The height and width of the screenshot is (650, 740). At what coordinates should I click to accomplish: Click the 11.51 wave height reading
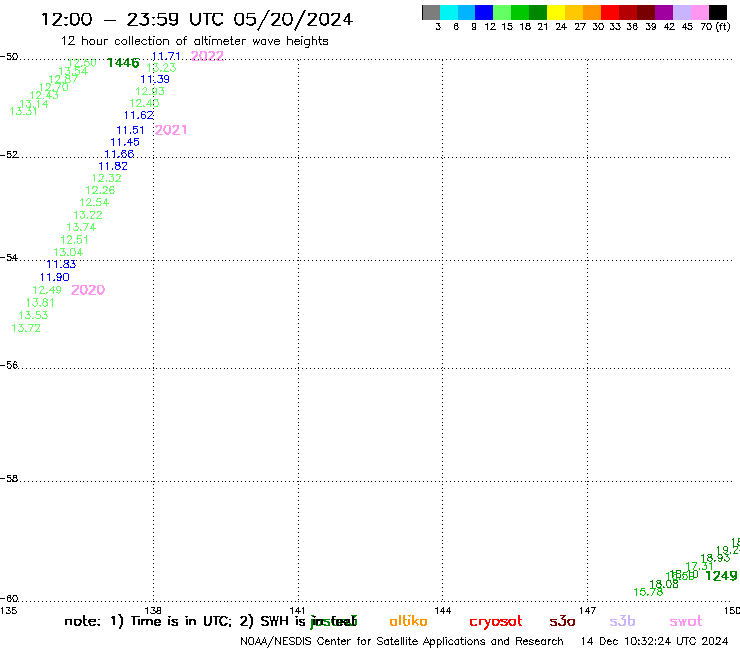coord(130,130)
